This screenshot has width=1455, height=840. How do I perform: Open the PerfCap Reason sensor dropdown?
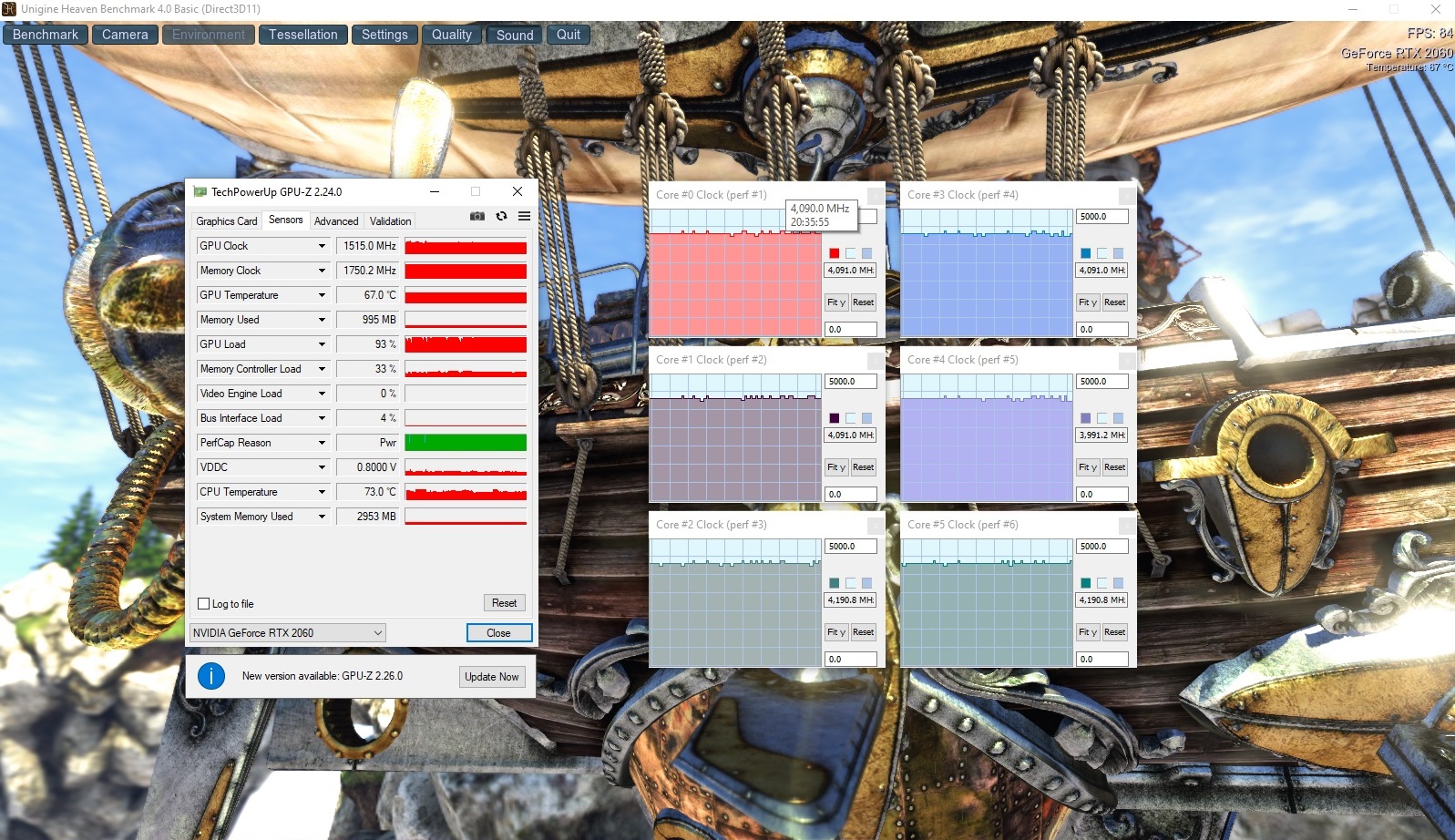click(322, 443)
